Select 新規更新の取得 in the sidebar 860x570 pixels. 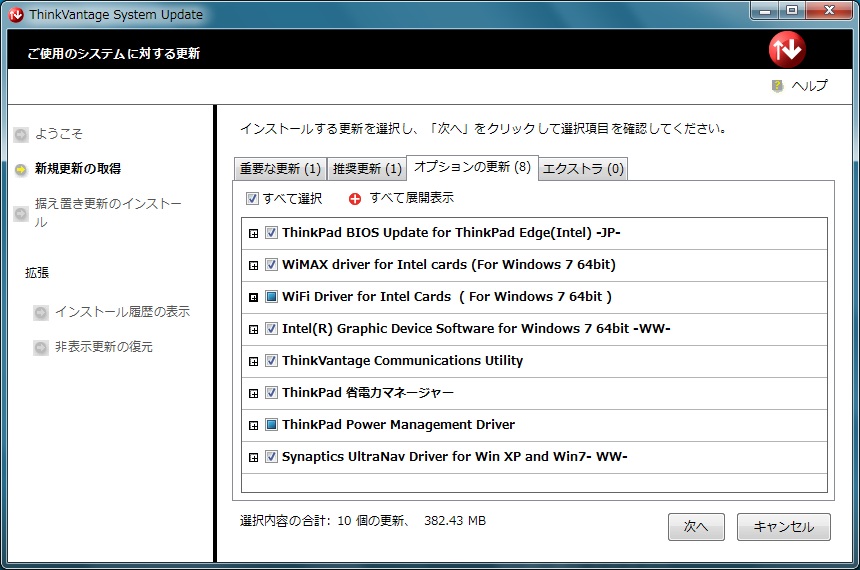[x=78, y=168]
